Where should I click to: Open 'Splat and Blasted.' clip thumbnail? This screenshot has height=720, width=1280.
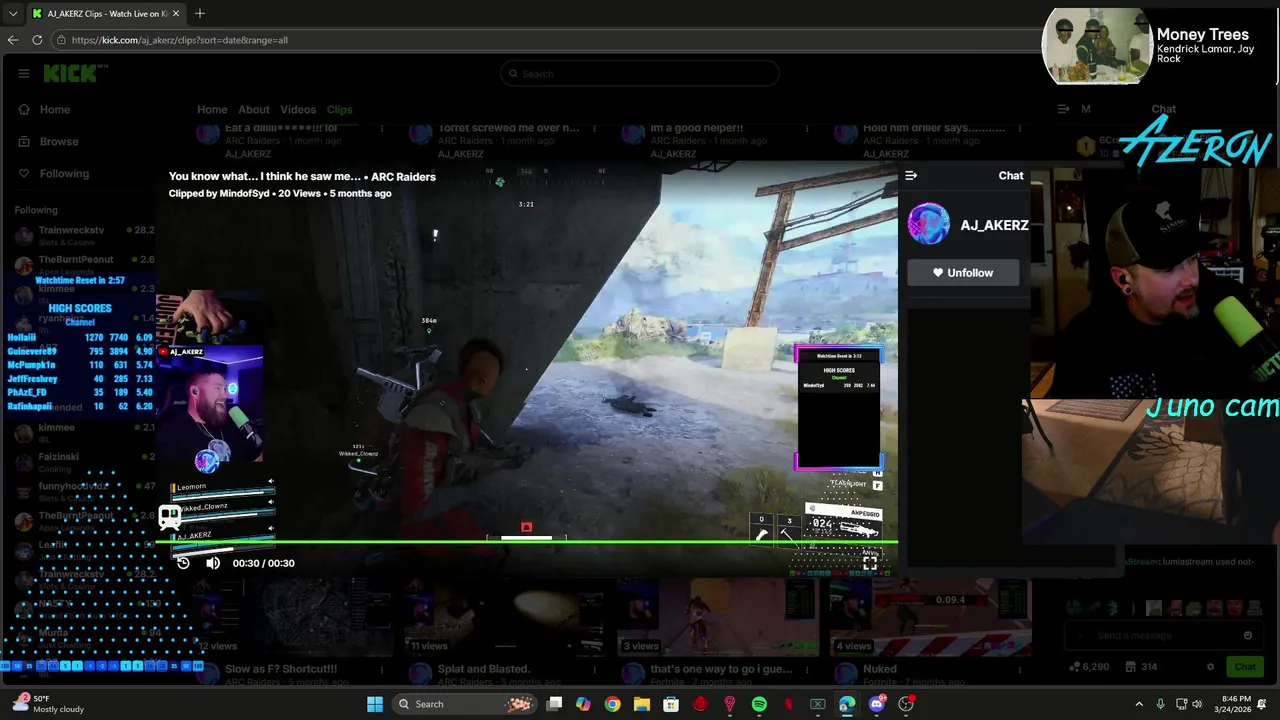point(505,617)
